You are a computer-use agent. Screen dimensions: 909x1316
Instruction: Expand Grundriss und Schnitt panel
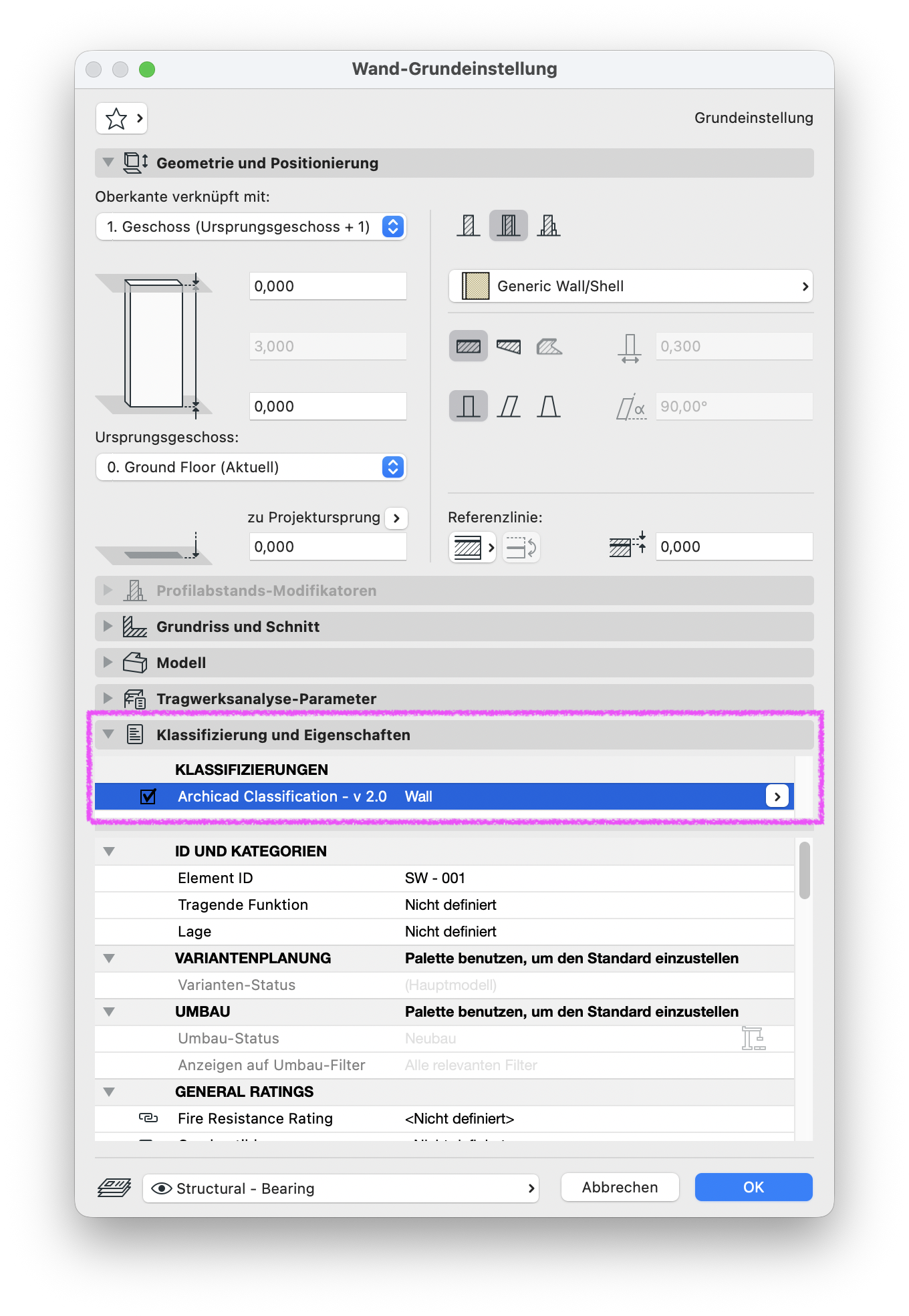coord(108,626)
